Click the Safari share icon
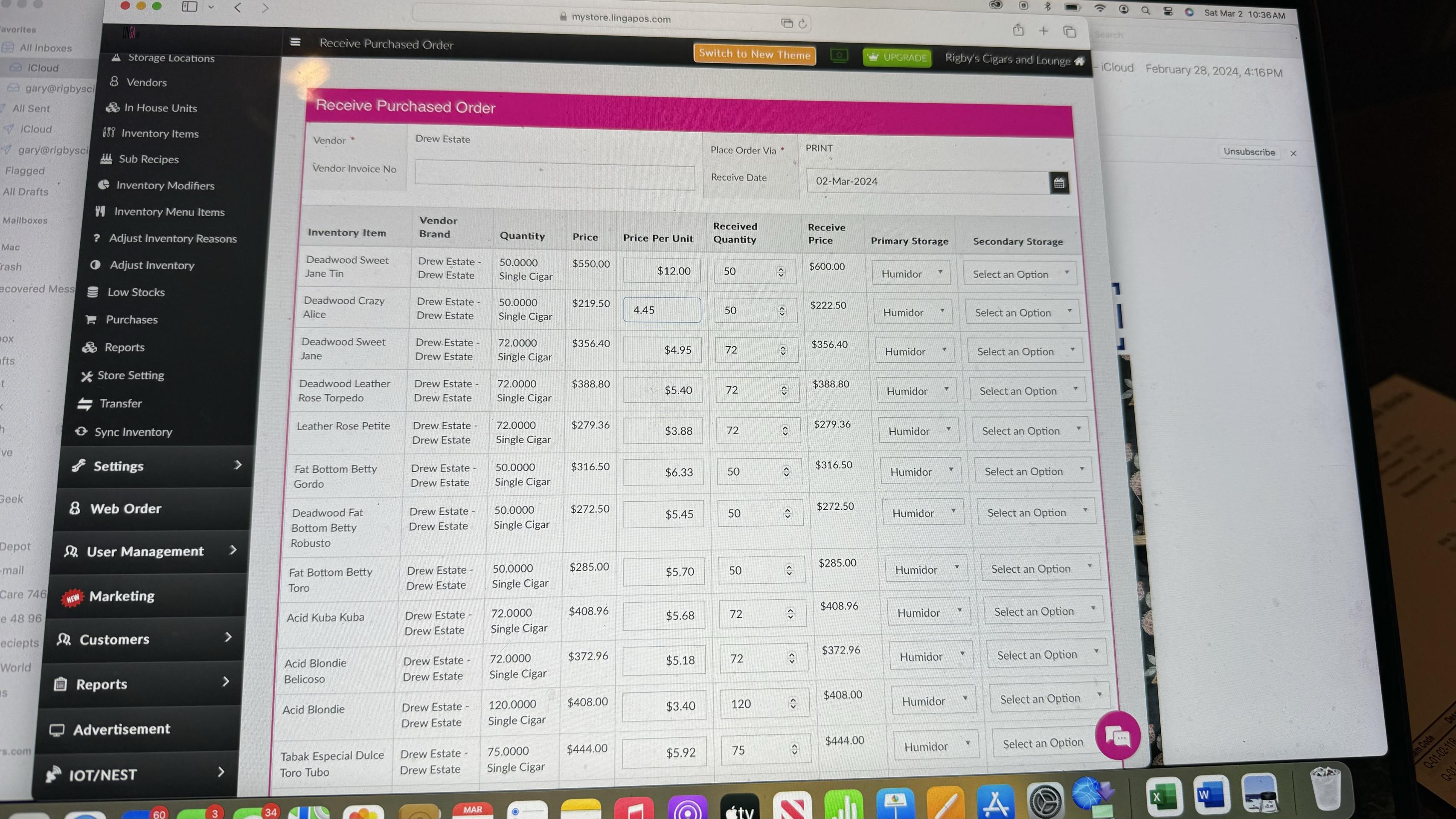 [x=1018, y=30]
